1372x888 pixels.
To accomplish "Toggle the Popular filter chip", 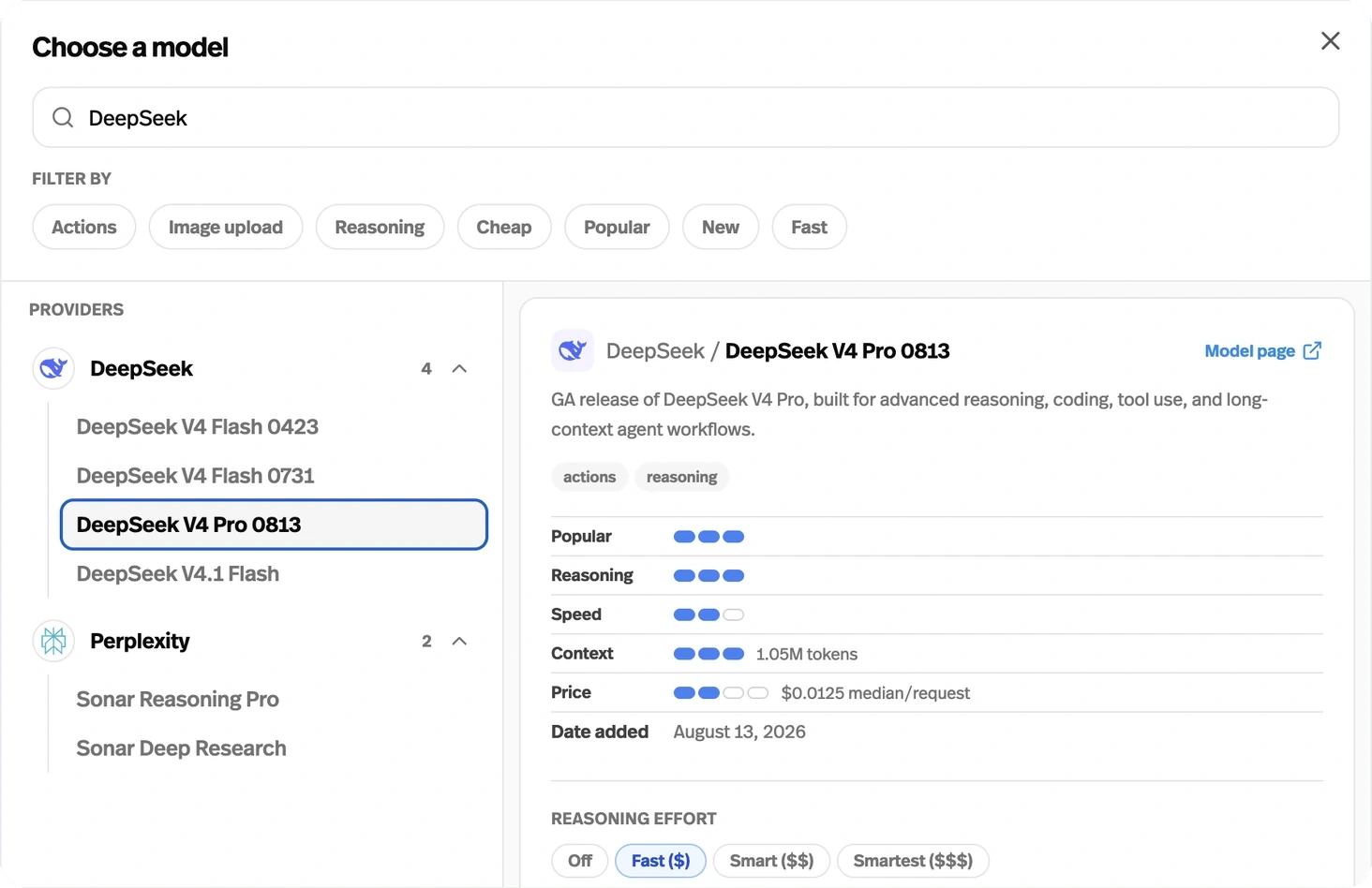I will 617,227.
